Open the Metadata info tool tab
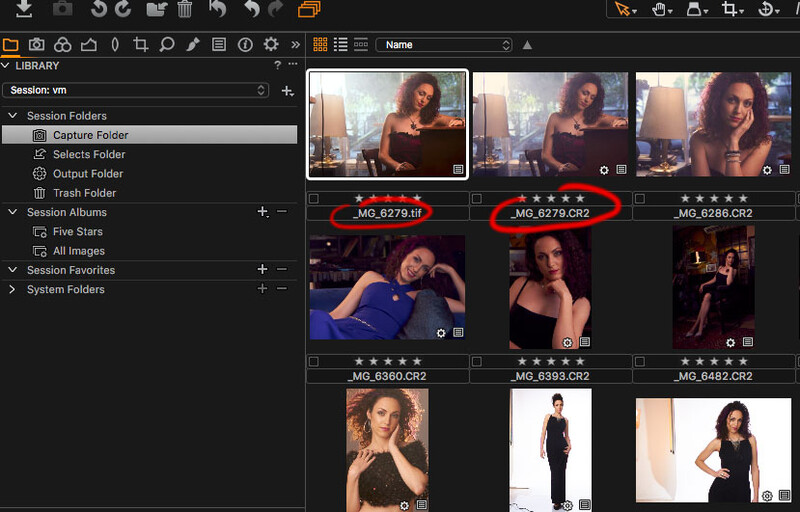Viewport: 800px width, 512px height. pos(245,45)
